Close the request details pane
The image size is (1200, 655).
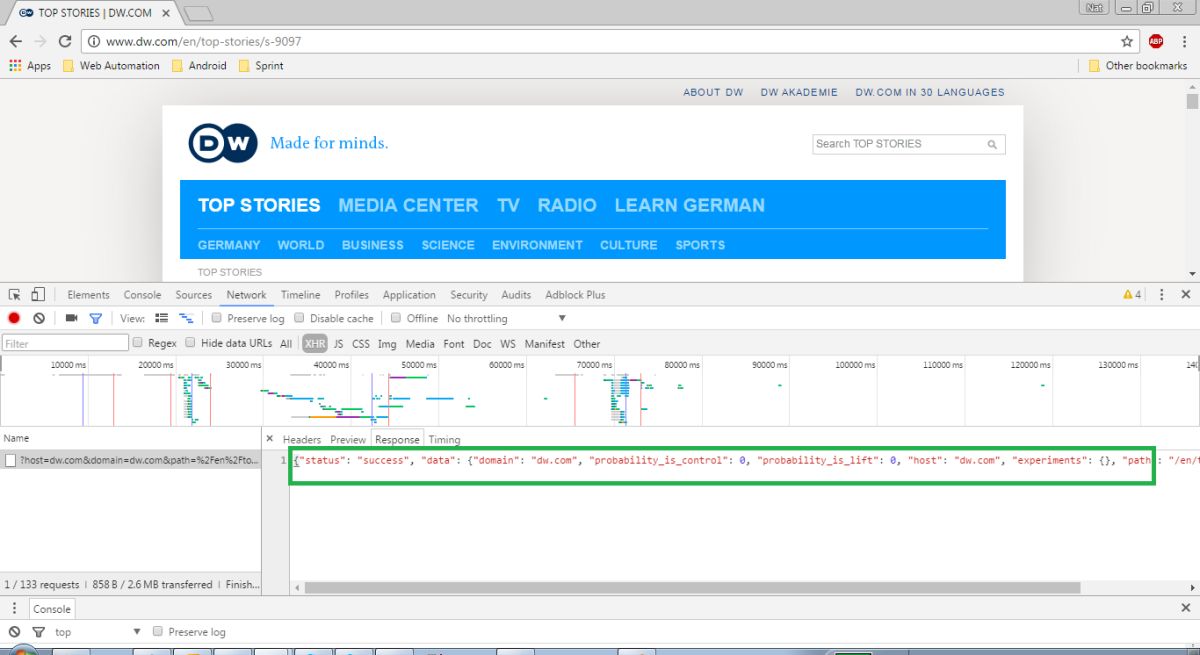click(270, 439)
